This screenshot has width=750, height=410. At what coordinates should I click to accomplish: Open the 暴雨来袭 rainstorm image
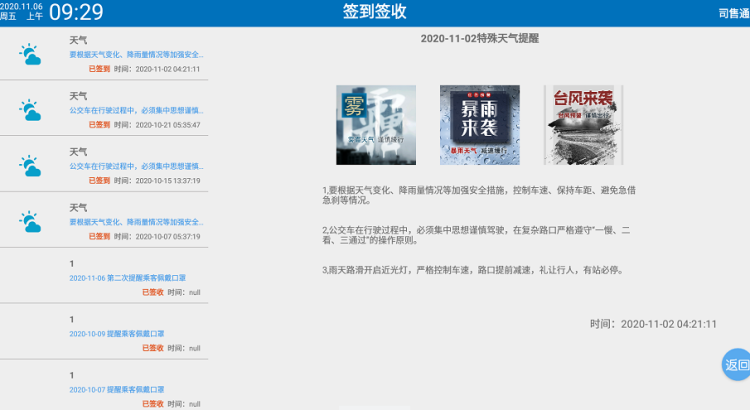(479, 125)
